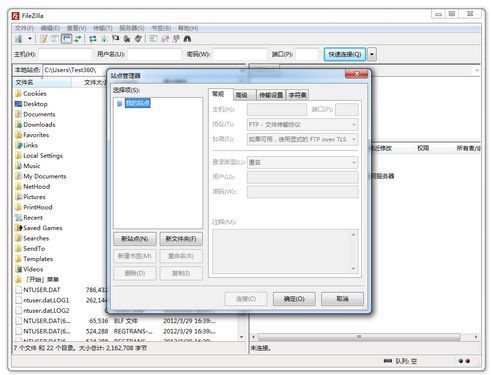Image resolution: width=492 pixels, height=375 pixels.
Task: Switch to the 传输设置 tab
Action: (x=271, y=95)
